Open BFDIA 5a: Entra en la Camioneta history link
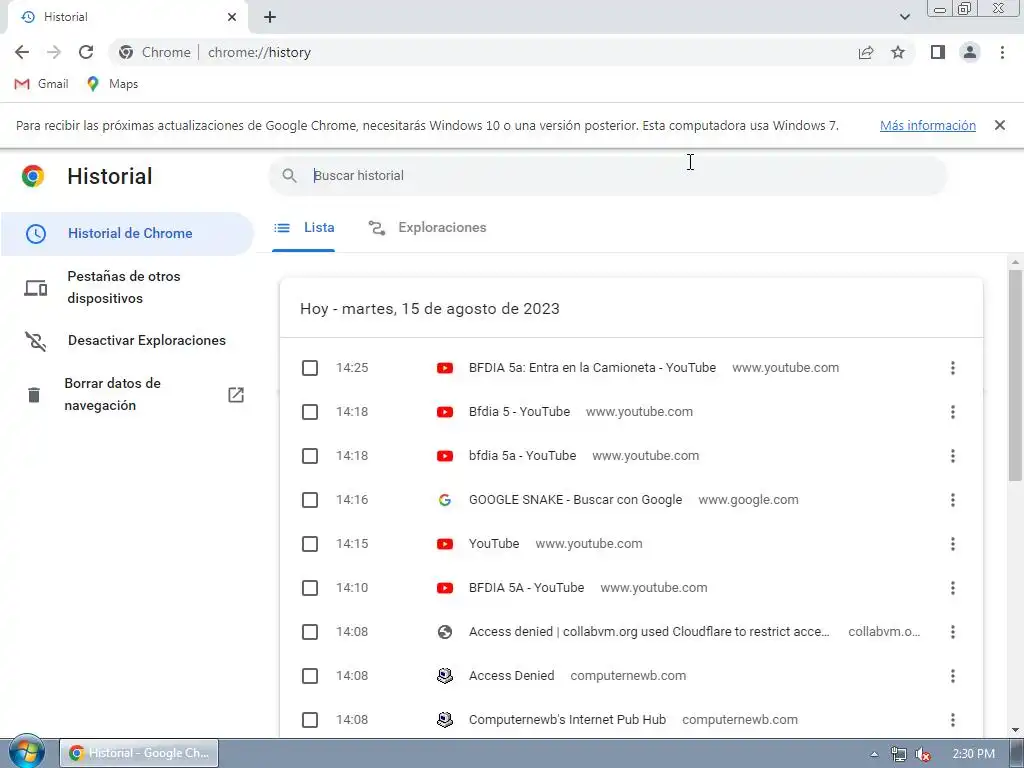 [x=592, y=368]
